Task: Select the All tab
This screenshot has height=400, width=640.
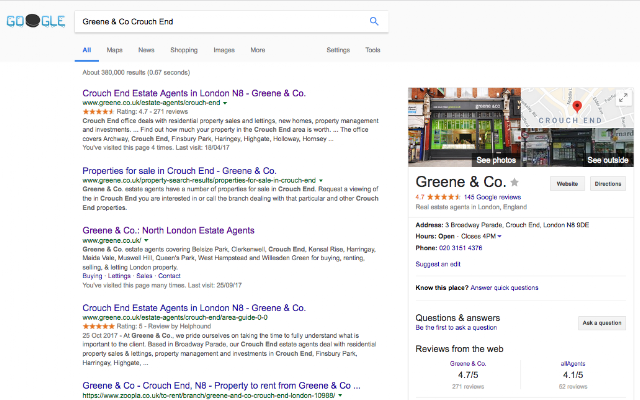Action: [87, 50]
